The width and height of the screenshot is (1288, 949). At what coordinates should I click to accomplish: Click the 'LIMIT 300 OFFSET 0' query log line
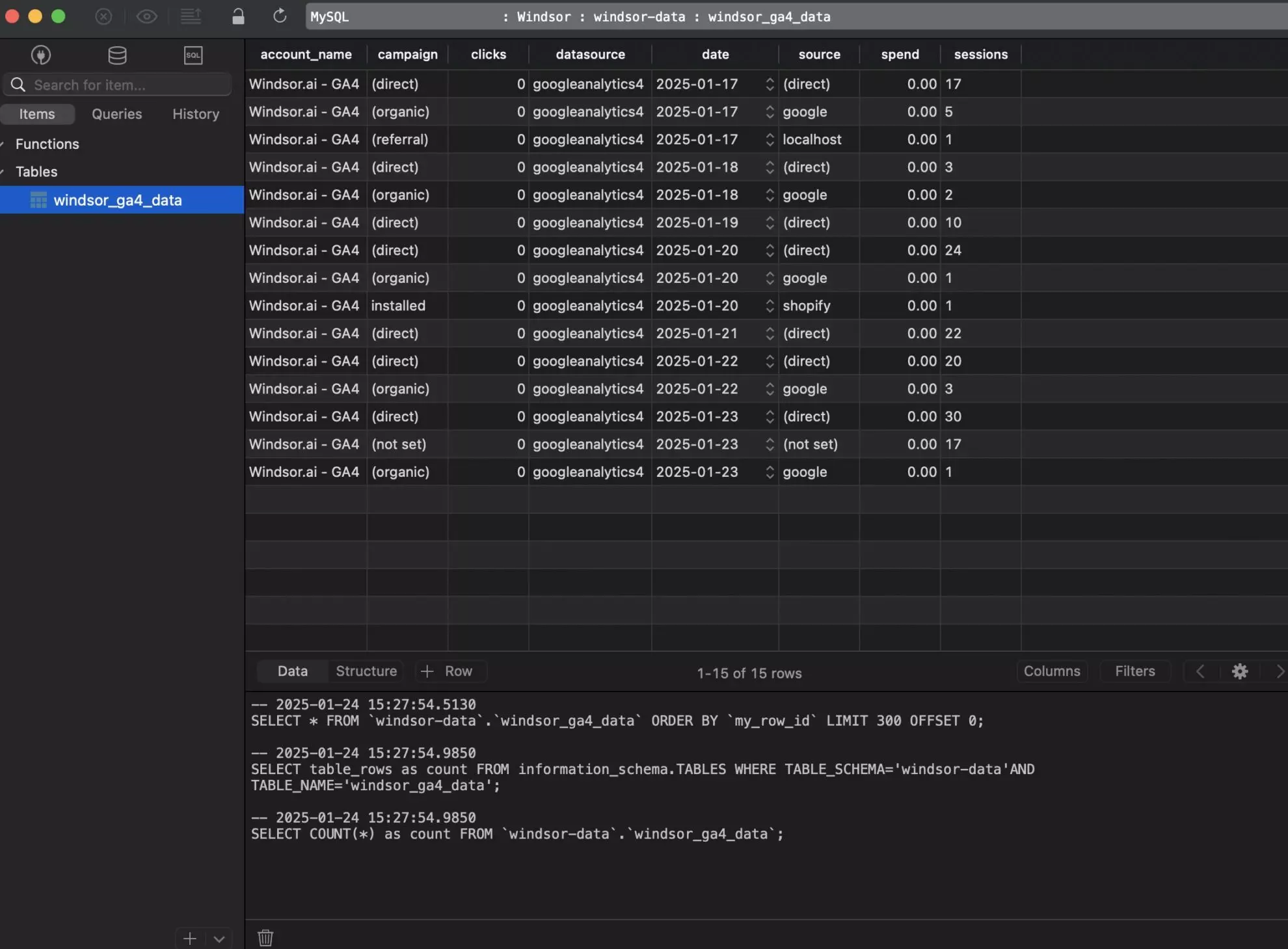pos(617,721)
